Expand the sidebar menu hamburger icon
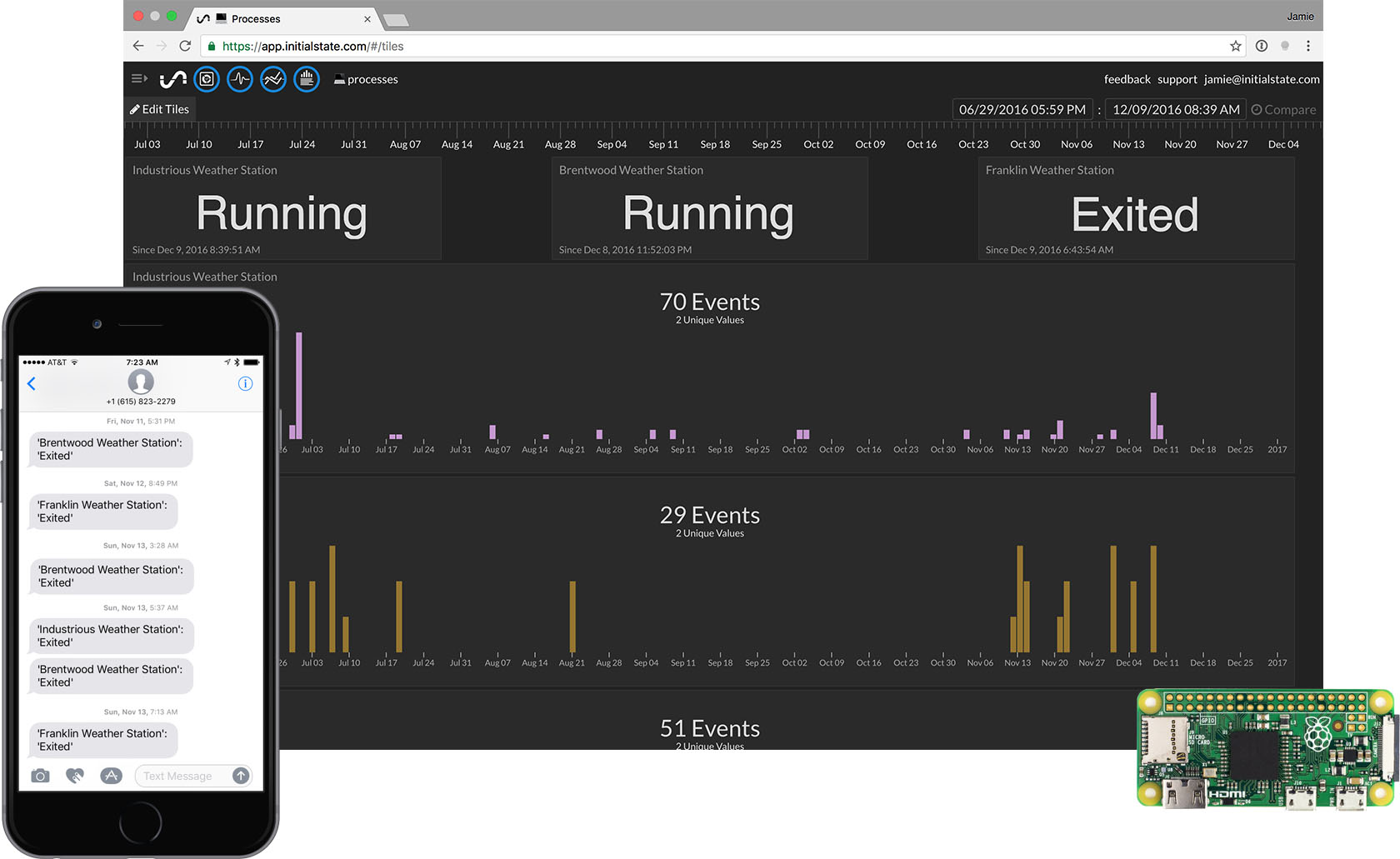 coord(139,78)
